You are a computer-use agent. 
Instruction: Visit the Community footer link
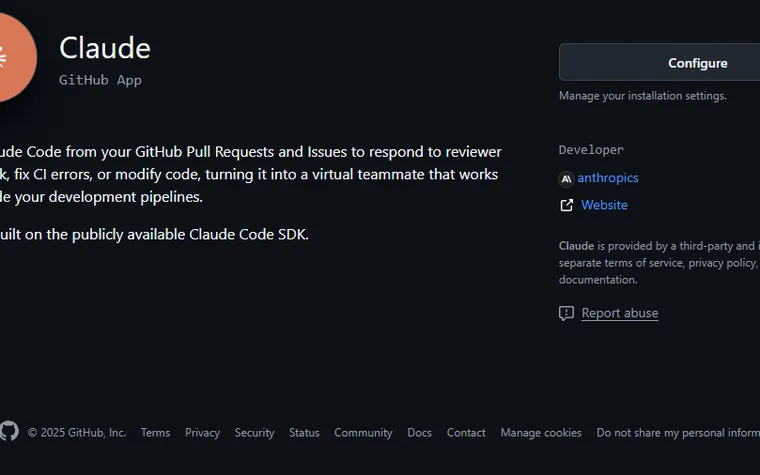point(363,432)
